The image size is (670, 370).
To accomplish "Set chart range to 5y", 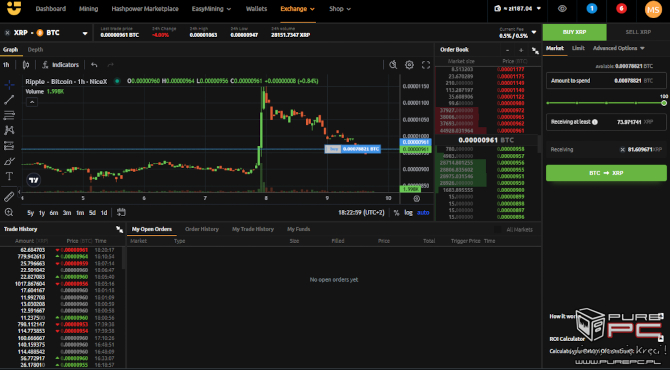I will click(x=30, y=213).
